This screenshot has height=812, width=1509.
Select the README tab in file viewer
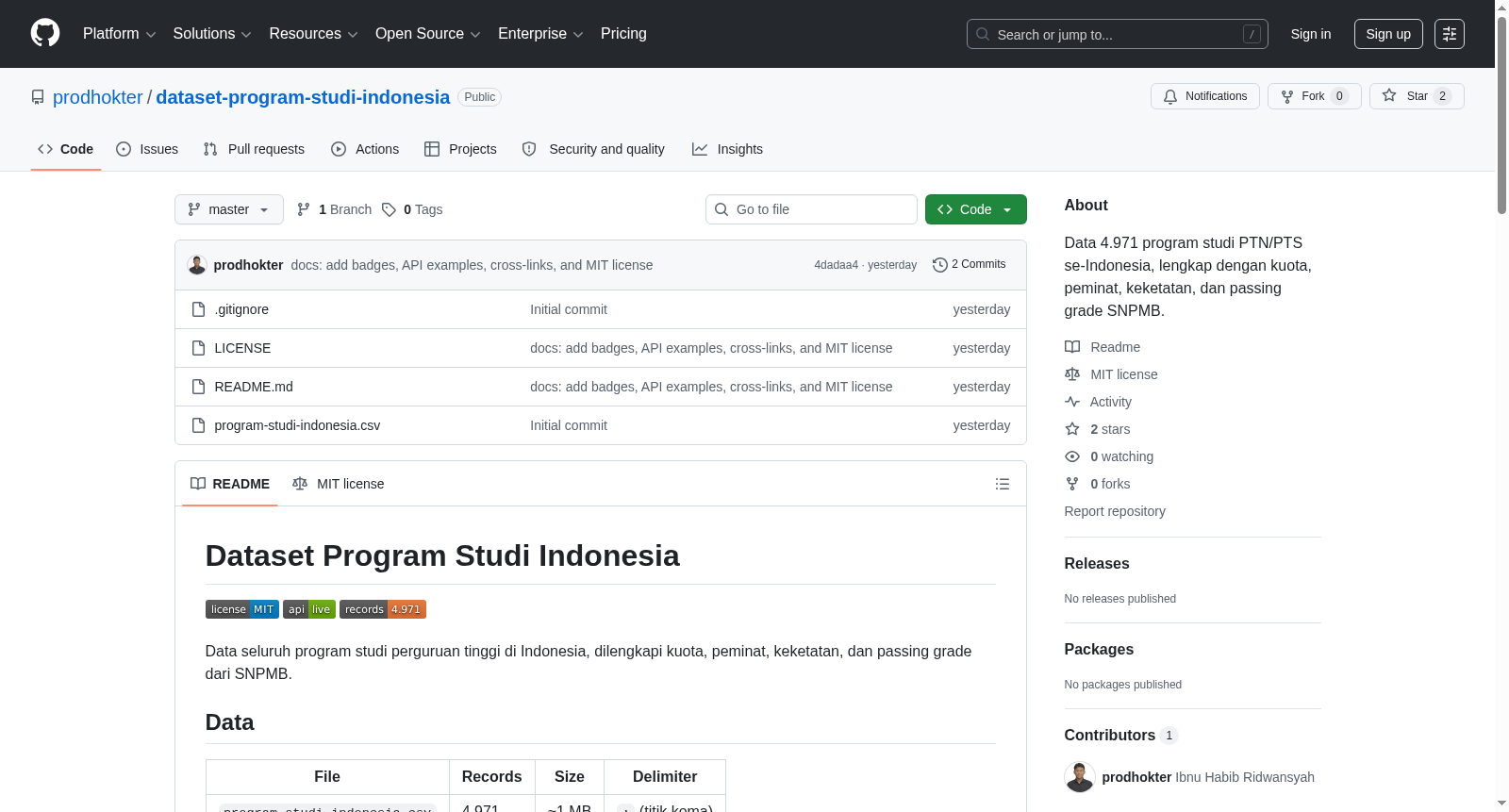tap(230, 484)
